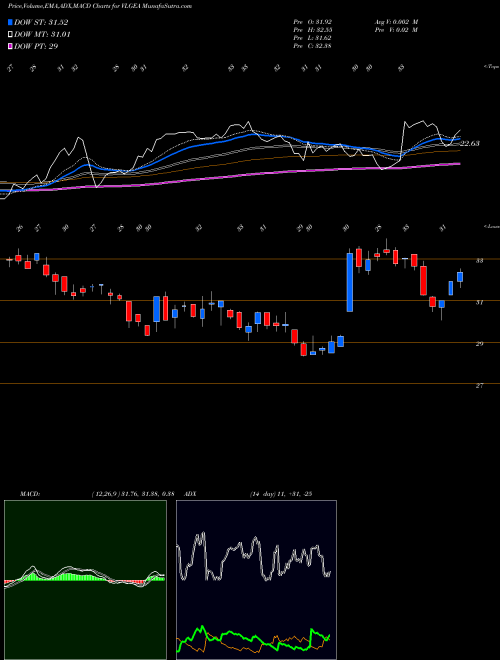Click the MACD (12,26,9) parameters text
This screenshot has height=660, width=500.
133,494
